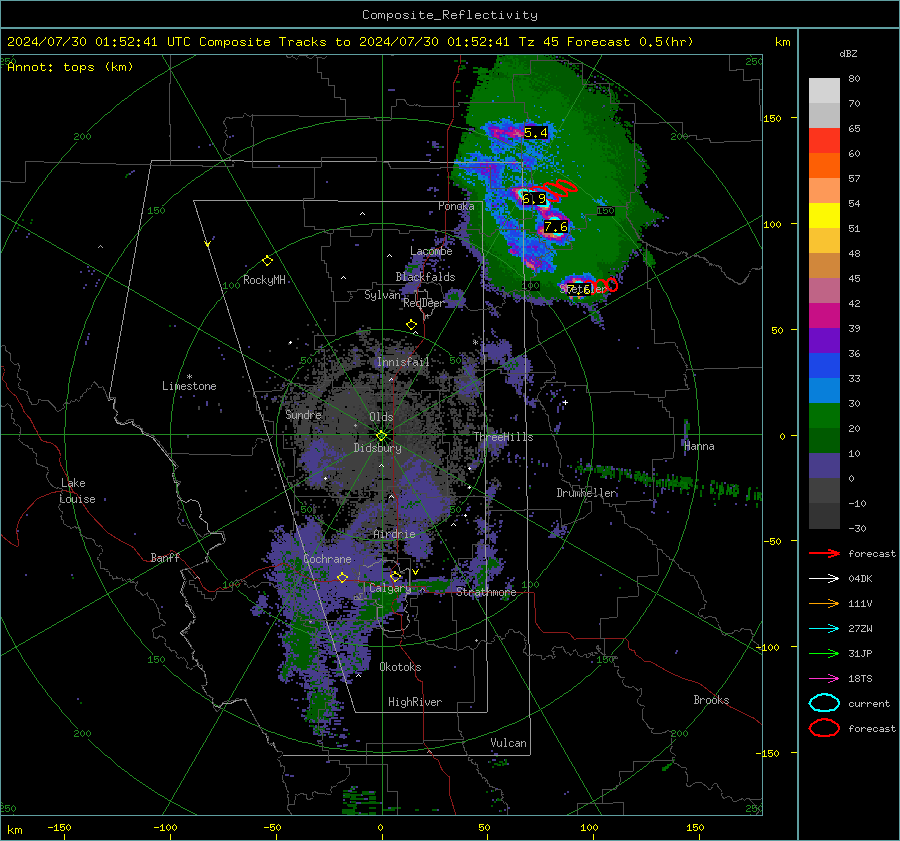900x841 pixels.
Task: Select the storm cell top labeled 7.6 near Ponoka
Action: [x=556, y=227]
